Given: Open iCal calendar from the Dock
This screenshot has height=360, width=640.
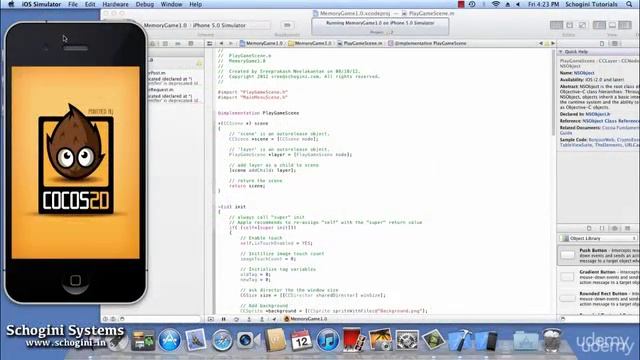Looking at the screenshot, I should (301, 340).
